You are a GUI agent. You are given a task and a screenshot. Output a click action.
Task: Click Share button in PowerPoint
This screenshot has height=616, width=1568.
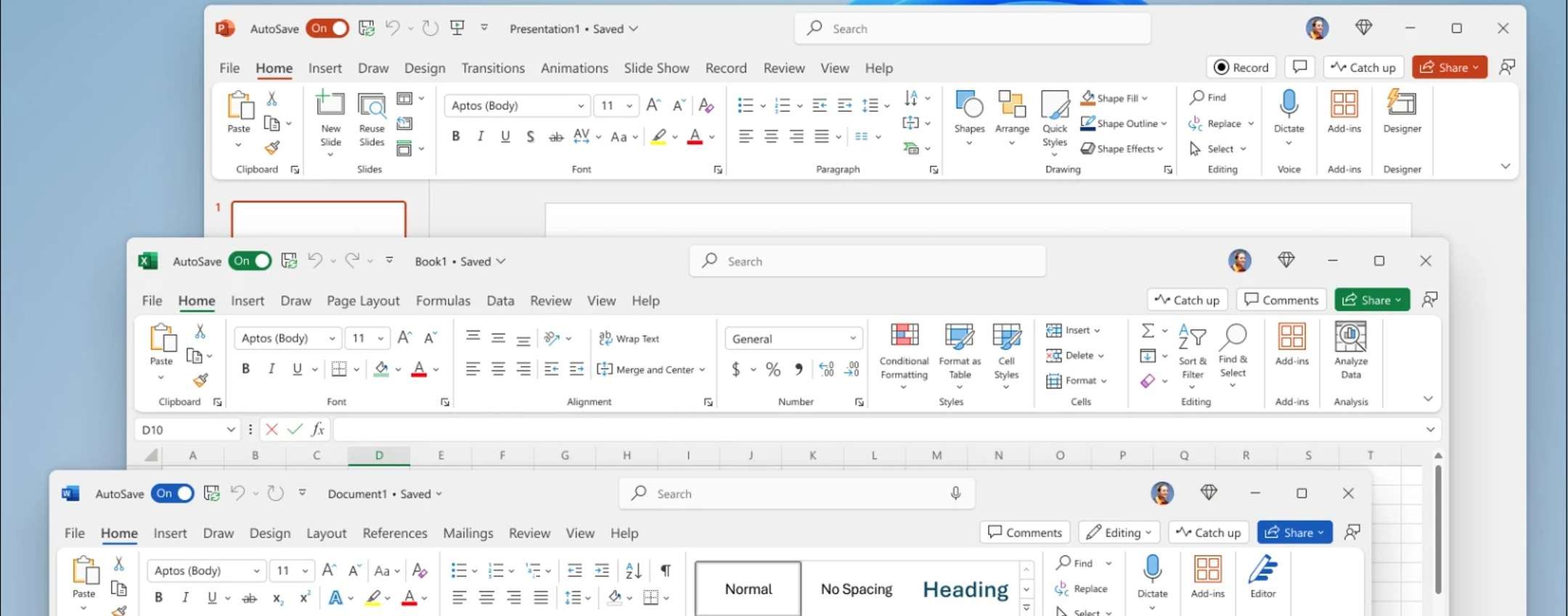pyautogui.click(x=1449, y=67)
